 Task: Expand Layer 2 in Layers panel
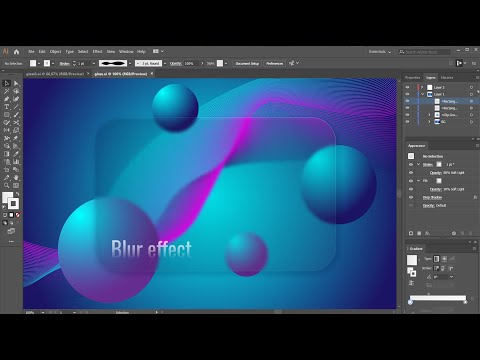point(422,87)
